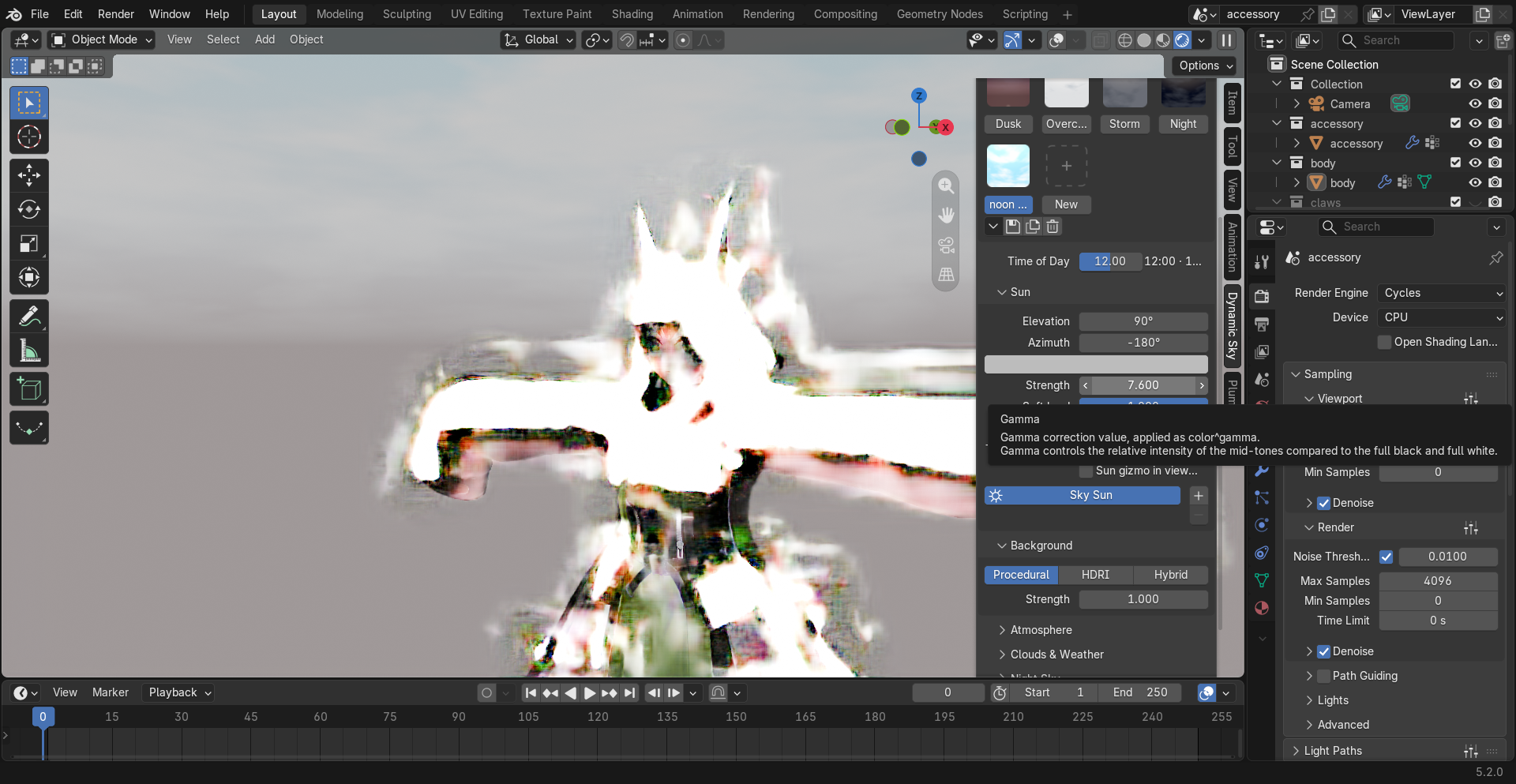Open the Render Engine Cycles dropdown

point(1442,293)
